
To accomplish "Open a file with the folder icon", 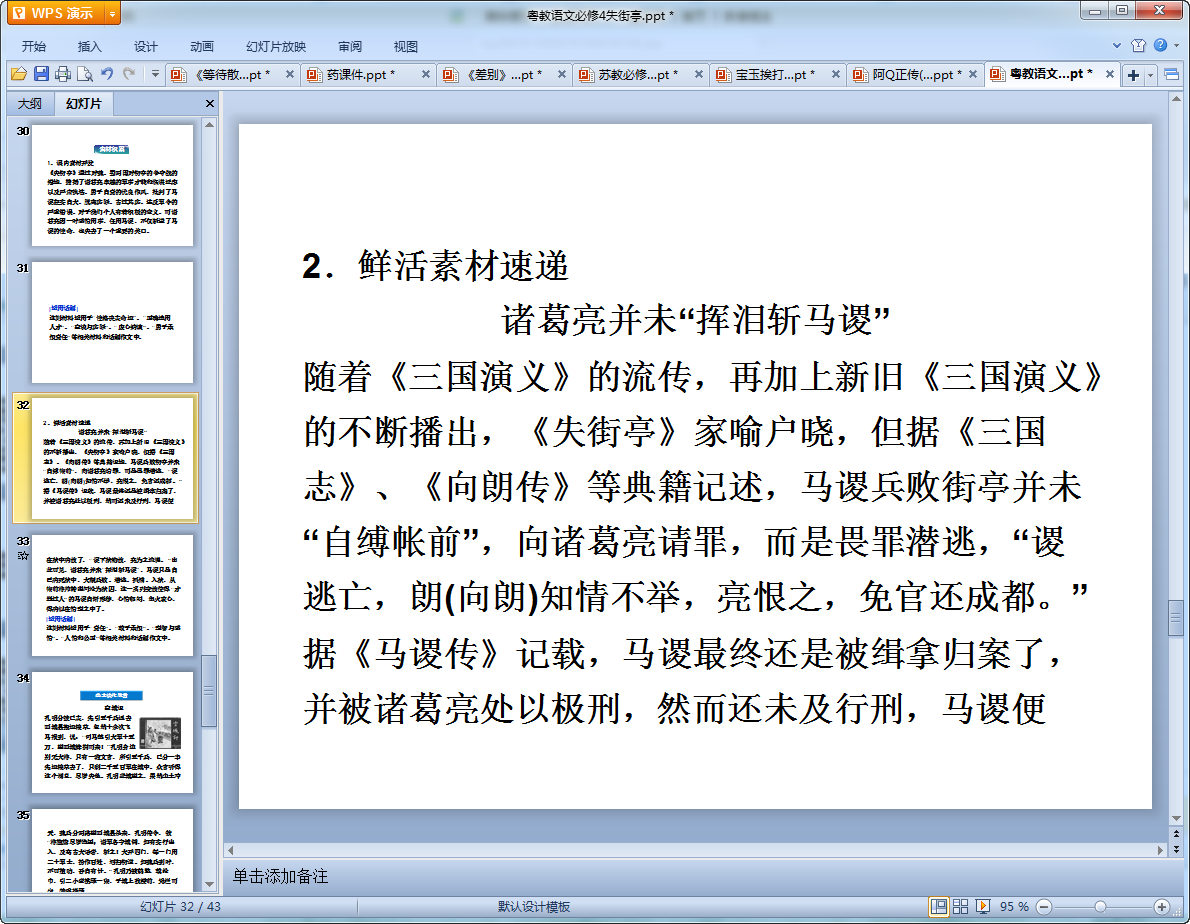I will click(19, 74).
